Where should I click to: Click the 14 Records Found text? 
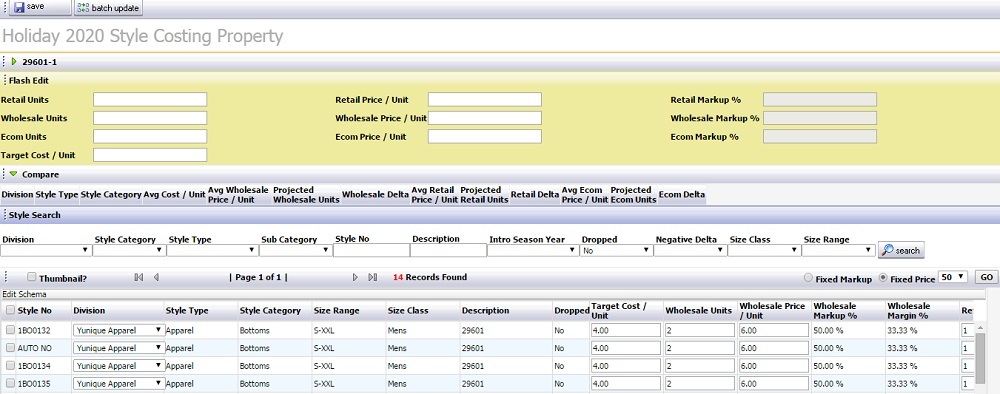click(x=430, y=277)
